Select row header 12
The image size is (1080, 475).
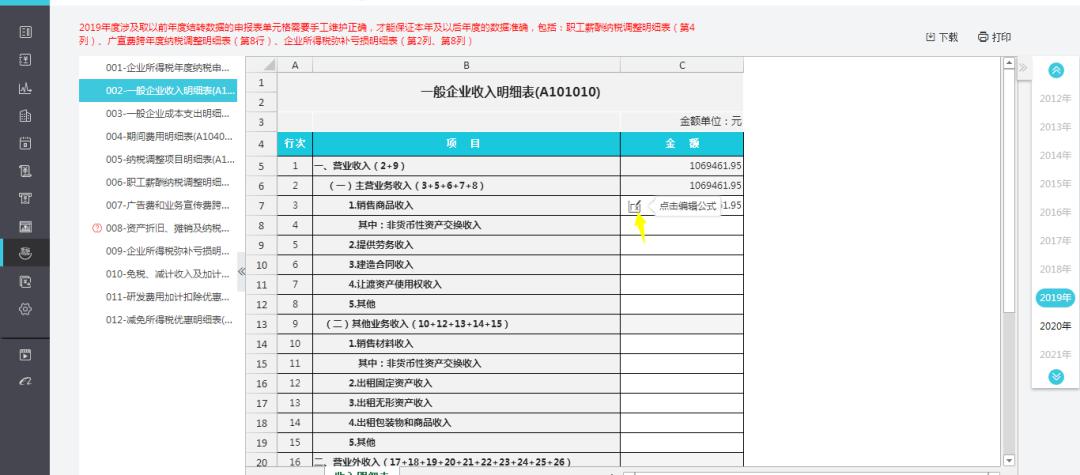261,304
